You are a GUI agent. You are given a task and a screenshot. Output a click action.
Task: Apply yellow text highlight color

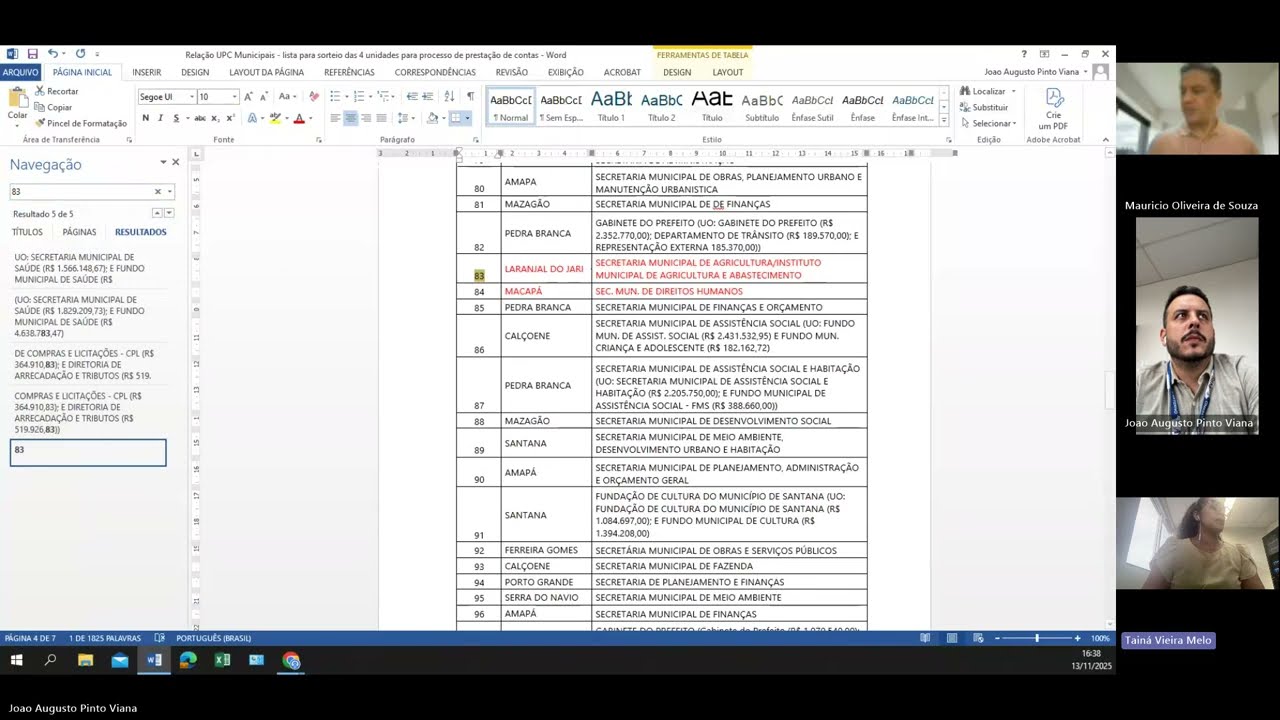click(275, 118)
